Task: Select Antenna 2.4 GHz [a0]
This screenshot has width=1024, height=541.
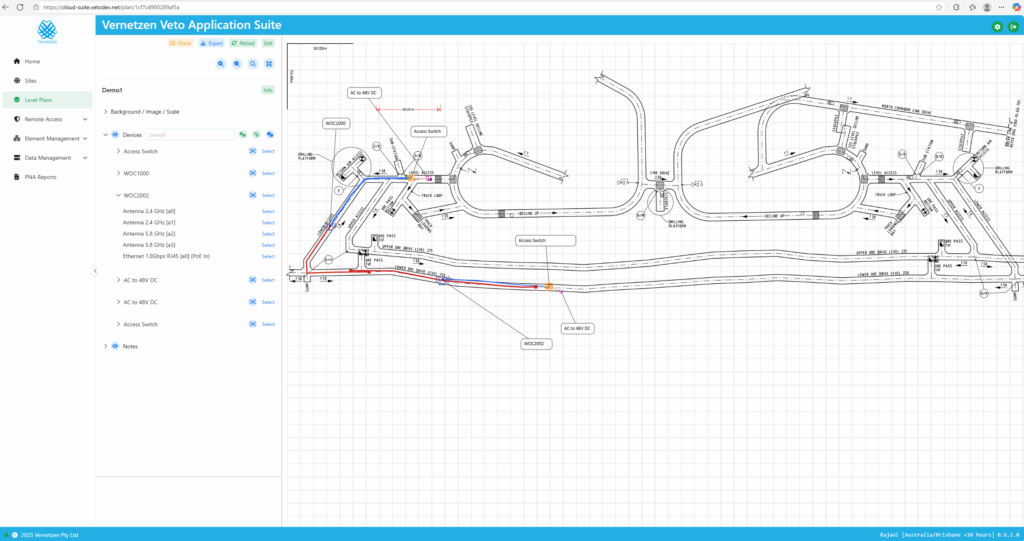Action: coord(268,212)
